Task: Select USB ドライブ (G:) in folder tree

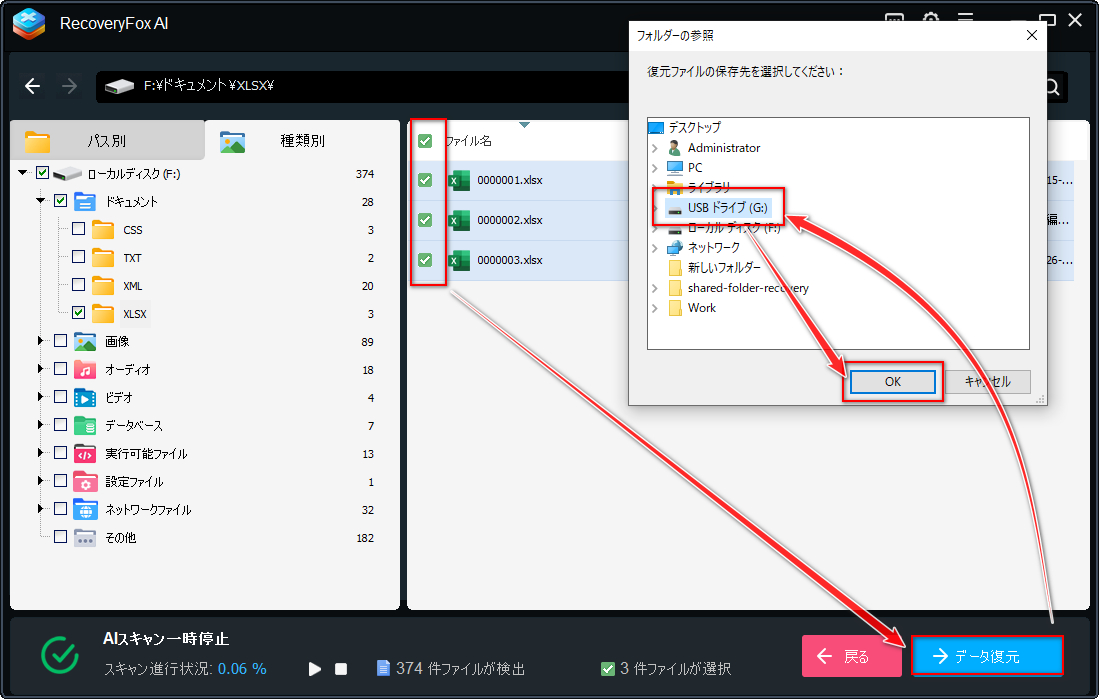Action: 726,208
